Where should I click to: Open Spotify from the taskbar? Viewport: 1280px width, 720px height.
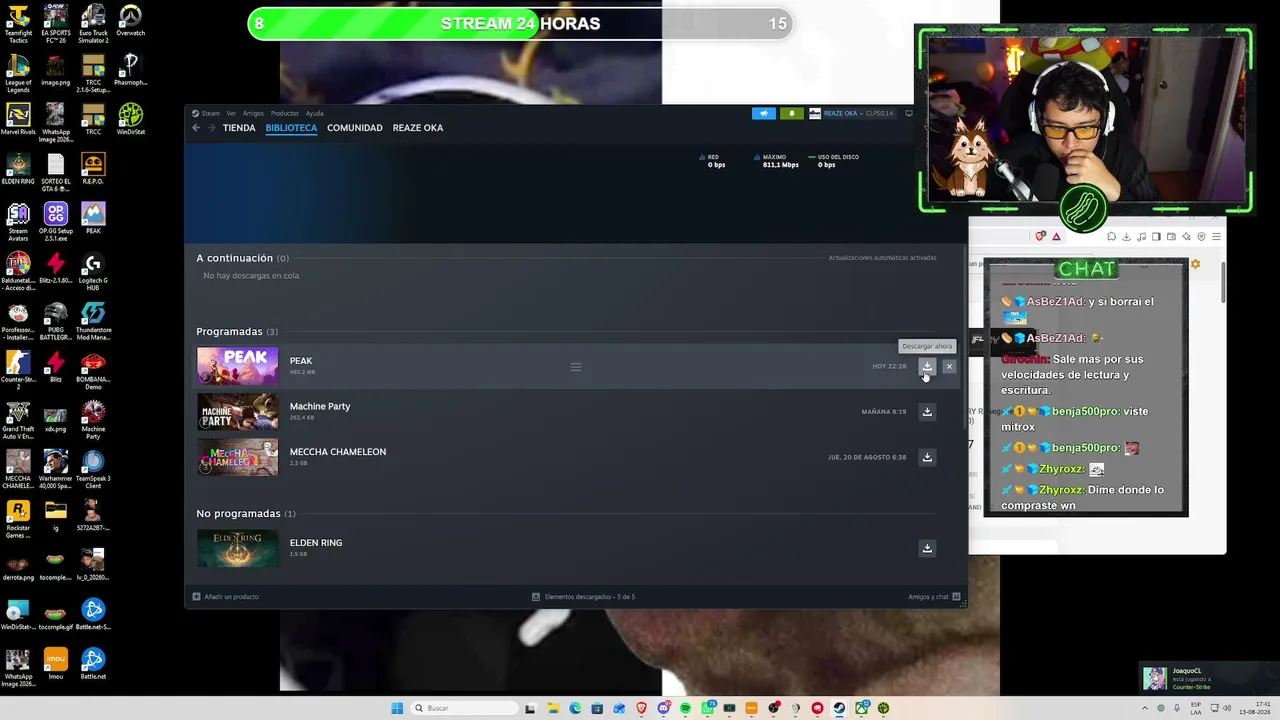click(685, 708)
